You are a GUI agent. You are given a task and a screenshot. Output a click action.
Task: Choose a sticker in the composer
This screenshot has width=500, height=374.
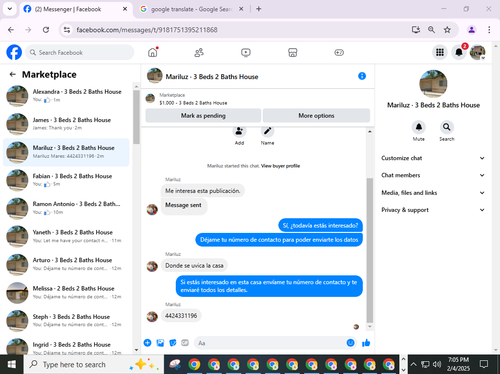pyautogui.click(x=173, y=343)
